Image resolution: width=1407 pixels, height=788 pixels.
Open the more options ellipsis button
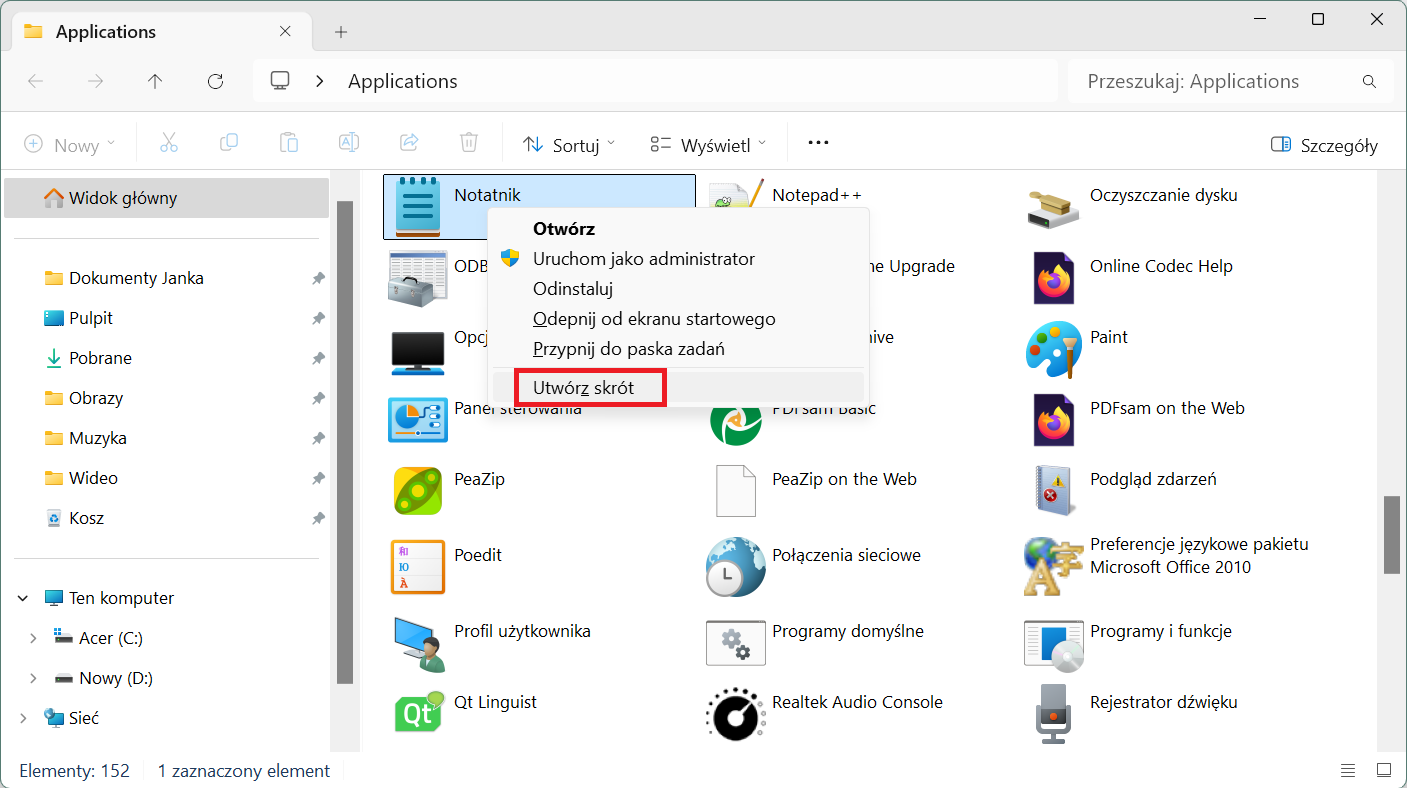click(x=818, y=143)
